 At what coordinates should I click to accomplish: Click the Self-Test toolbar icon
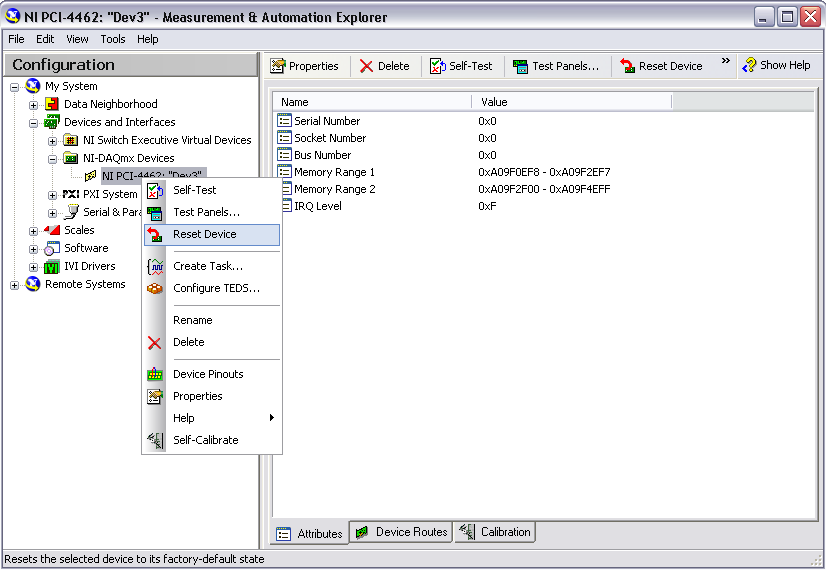(437, 66)
